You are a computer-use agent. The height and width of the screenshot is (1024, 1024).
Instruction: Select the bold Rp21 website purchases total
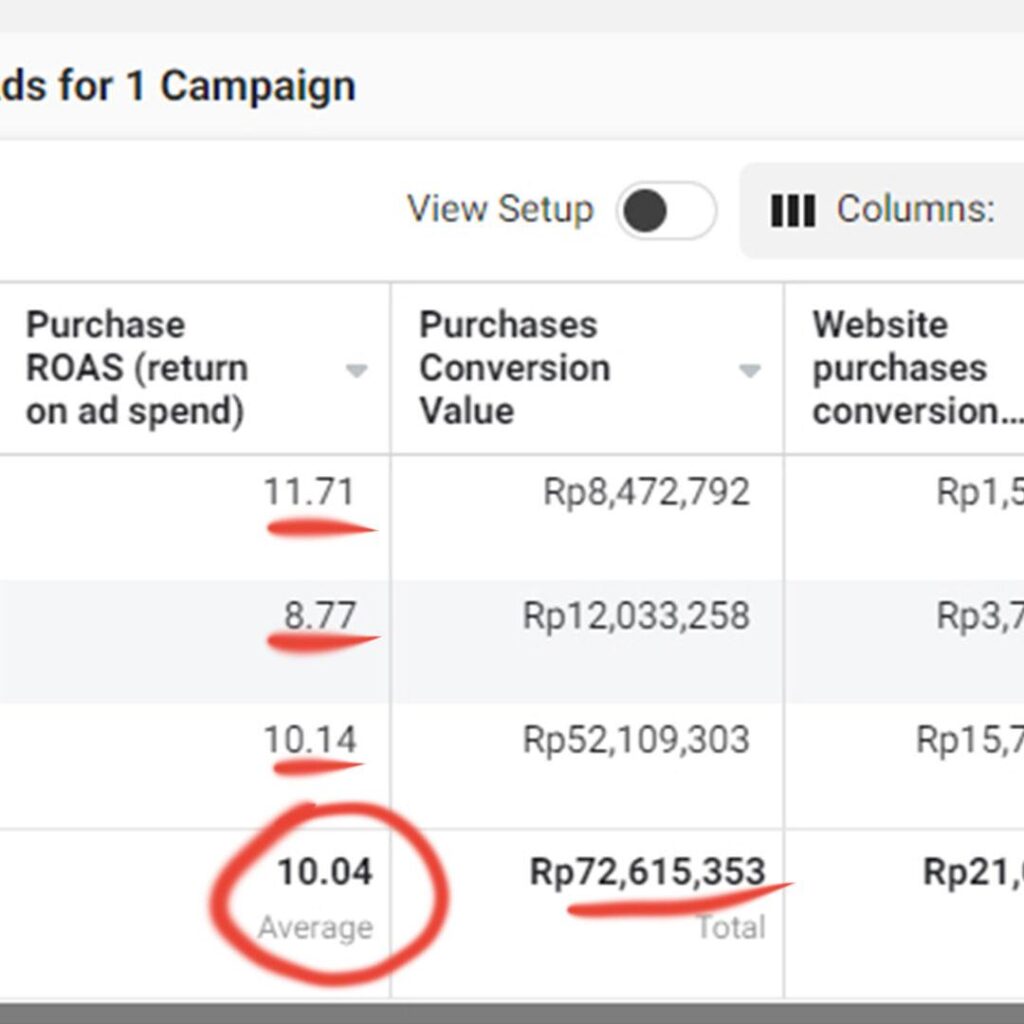coord(972,872)
